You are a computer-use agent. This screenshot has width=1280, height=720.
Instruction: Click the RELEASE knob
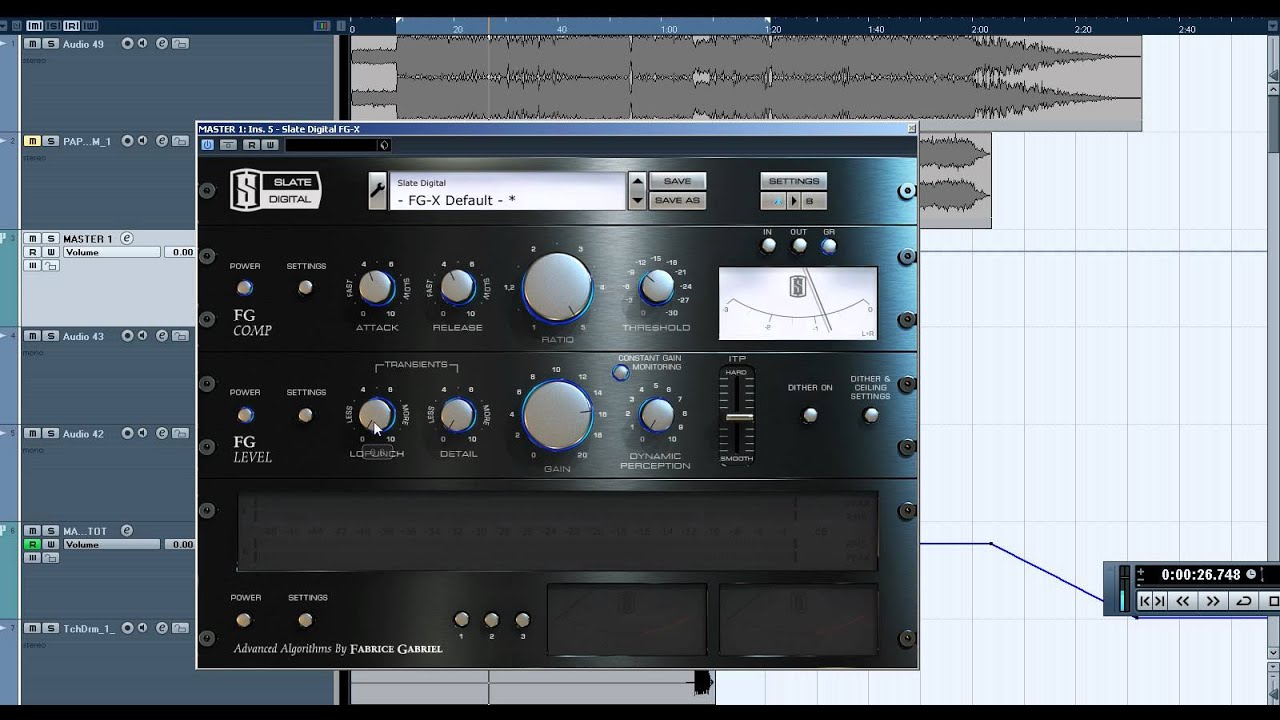pyautogui.click(x=457, y=287)
